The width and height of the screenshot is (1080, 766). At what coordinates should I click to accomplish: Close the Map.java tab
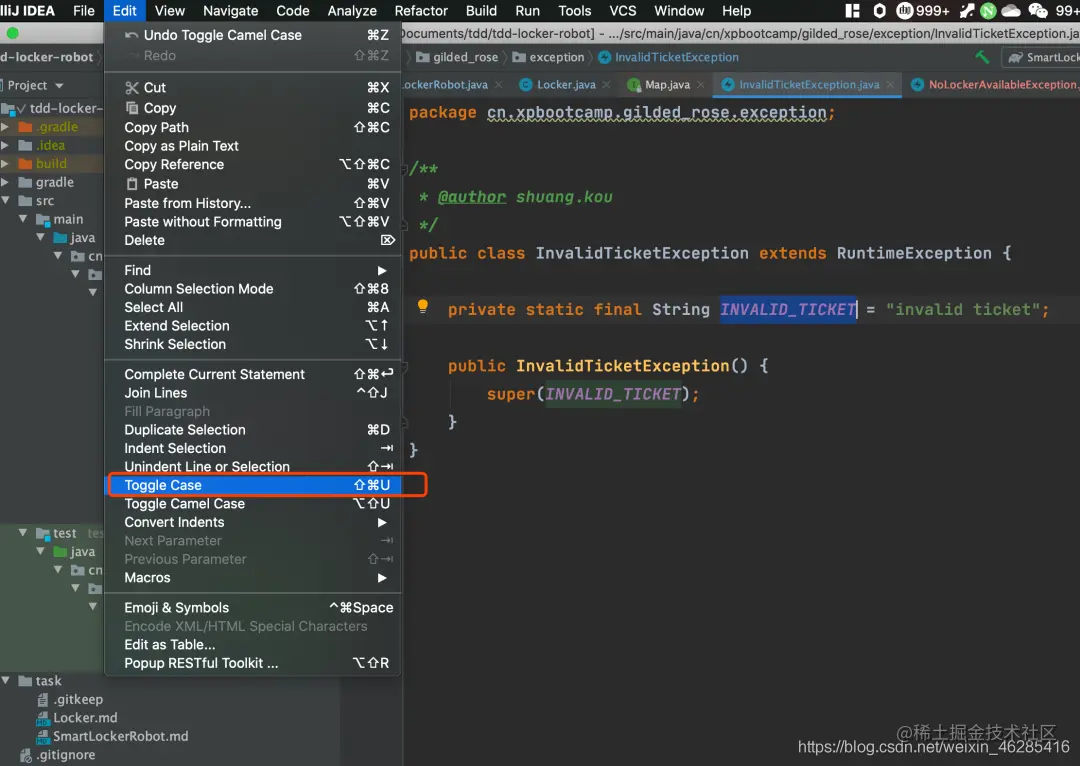pyautogui.click(x=700, y=84)
